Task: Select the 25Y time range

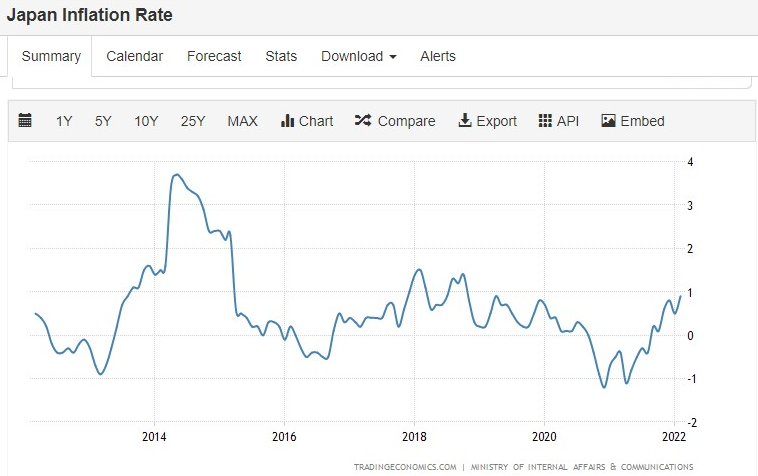Action: [x=193, y=121]
